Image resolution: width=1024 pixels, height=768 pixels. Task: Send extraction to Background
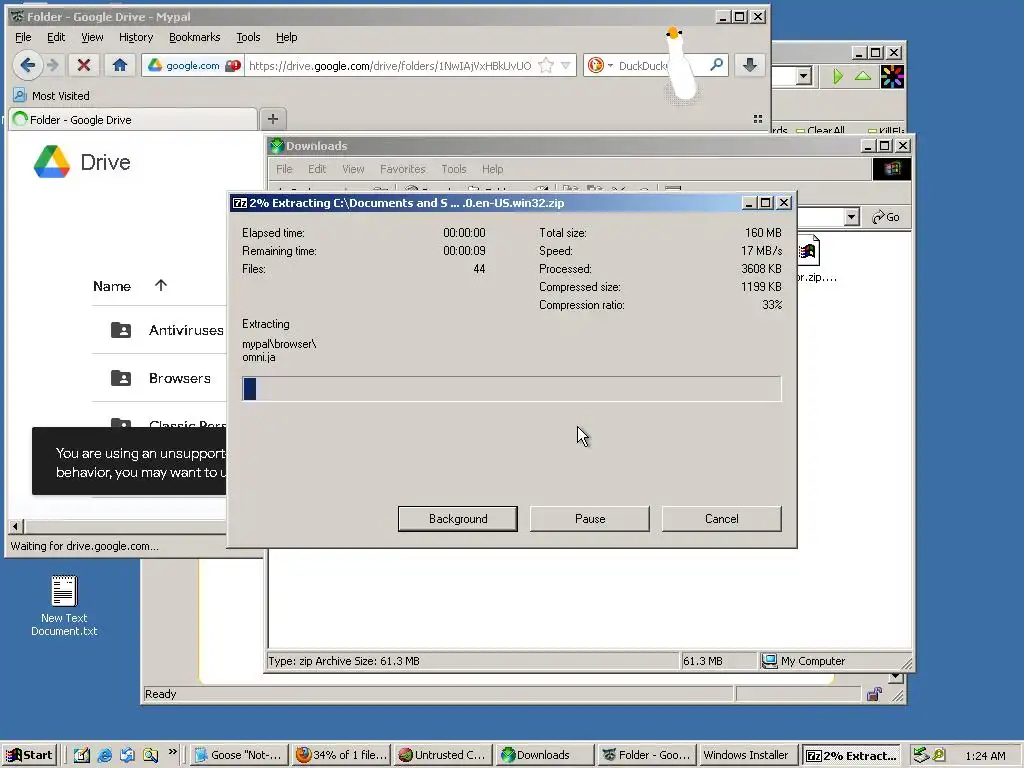[x=458, y=519]
